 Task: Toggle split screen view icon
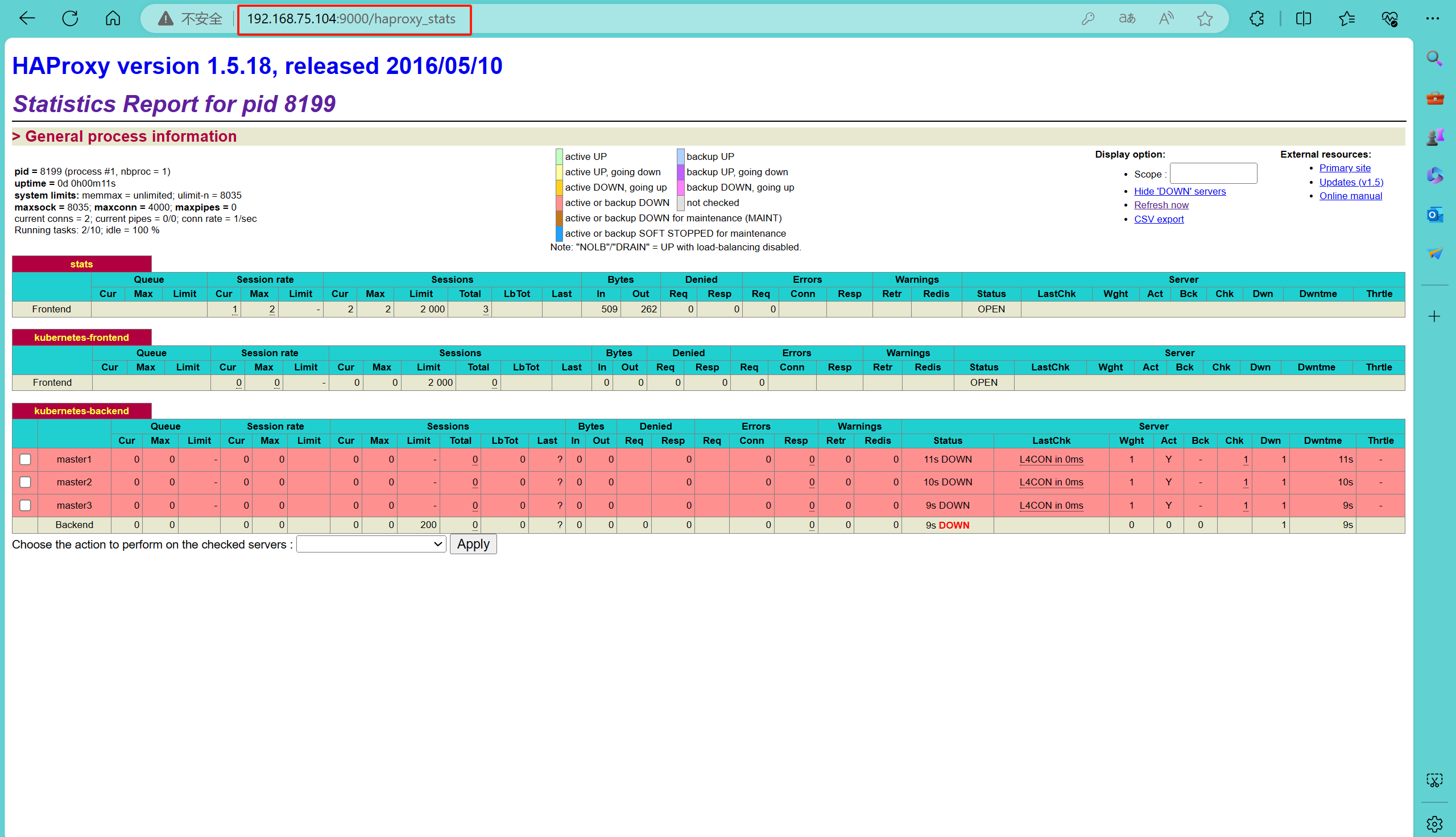(1303, 18)
